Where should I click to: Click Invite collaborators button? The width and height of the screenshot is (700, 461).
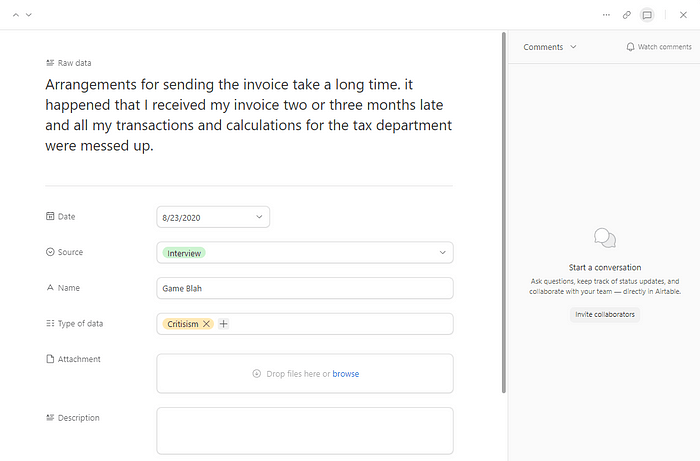pyautogui.click(x=604, y=314)
